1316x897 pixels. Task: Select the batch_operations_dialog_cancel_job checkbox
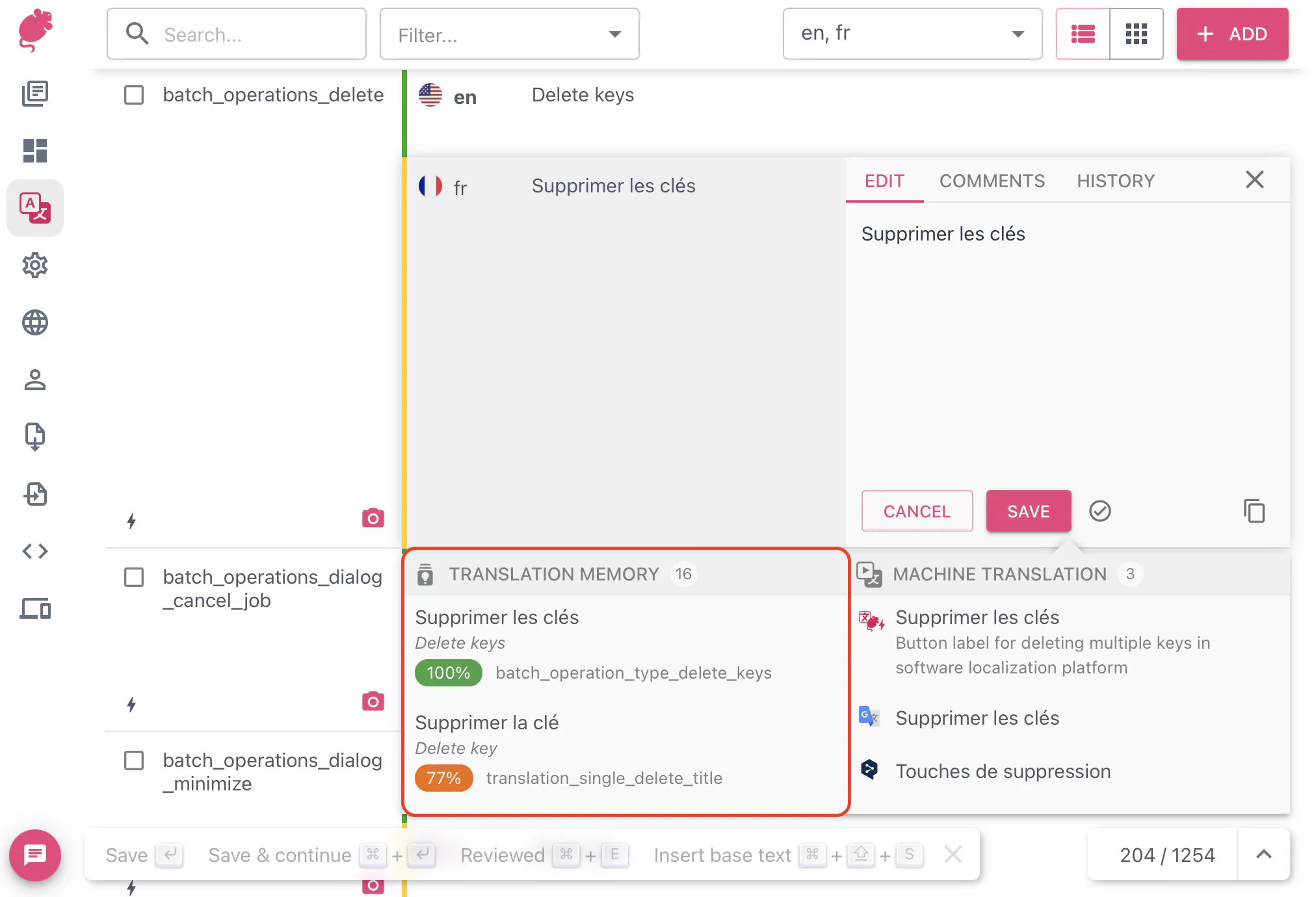(x=134, y=577)
